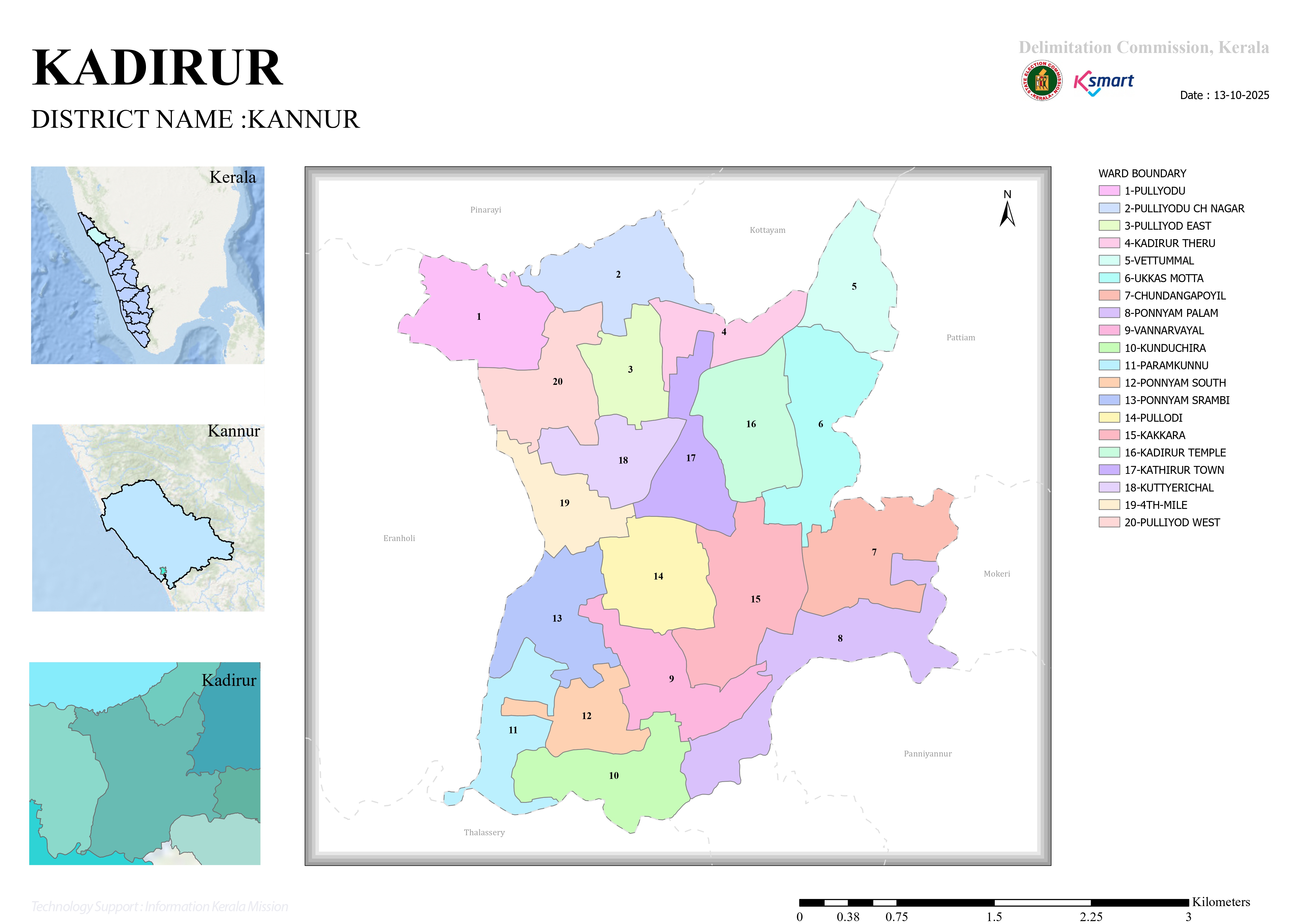
Task: Select the 2-PULLIYODU CH NAGAR legend swatch
Action: click(1109, 208)
